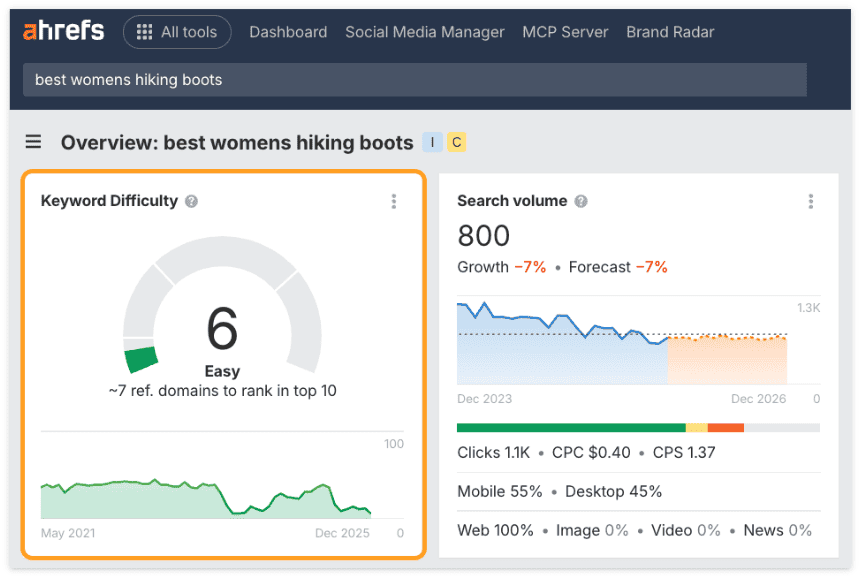Open the All tools menu
Image resolution: width=864 pixels, height=578 pixels.
coord(177,32)
